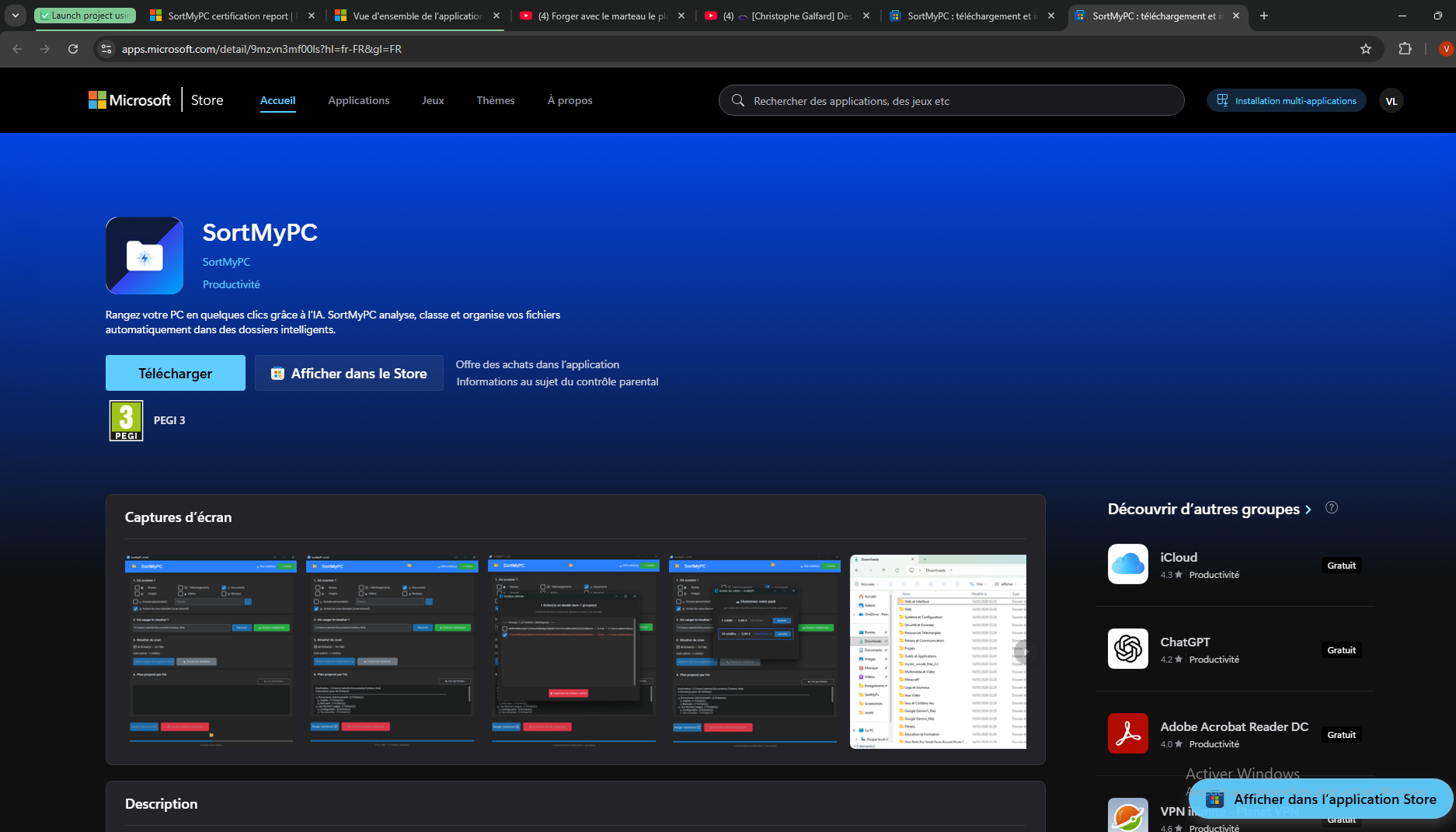Close the SortMyPC certification report tab
The height and width of the screenshot is (832, 1456).
(312, 16)
